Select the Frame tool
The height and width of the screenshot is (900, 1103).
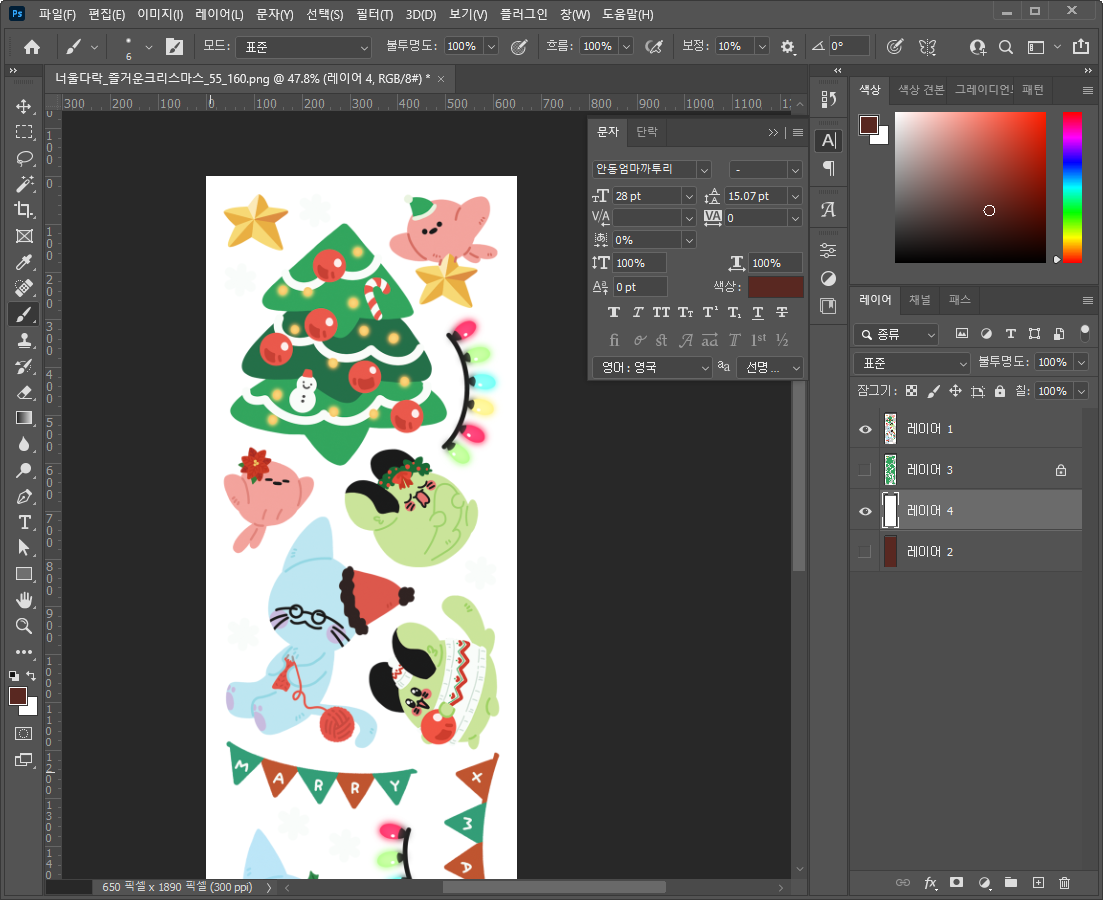click(x=24, y=236)
